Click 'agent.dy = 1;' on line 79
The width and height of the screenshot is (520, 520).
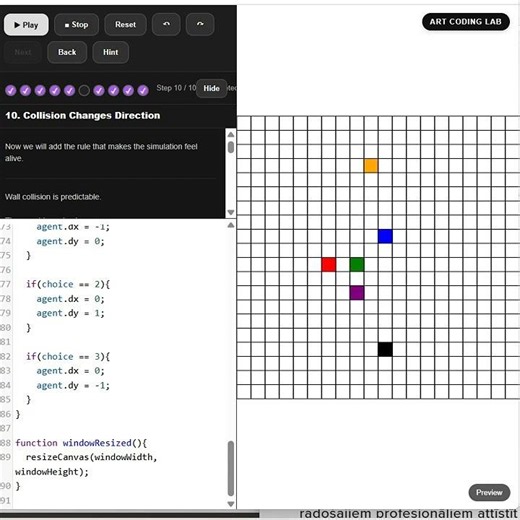coord(70,313)
